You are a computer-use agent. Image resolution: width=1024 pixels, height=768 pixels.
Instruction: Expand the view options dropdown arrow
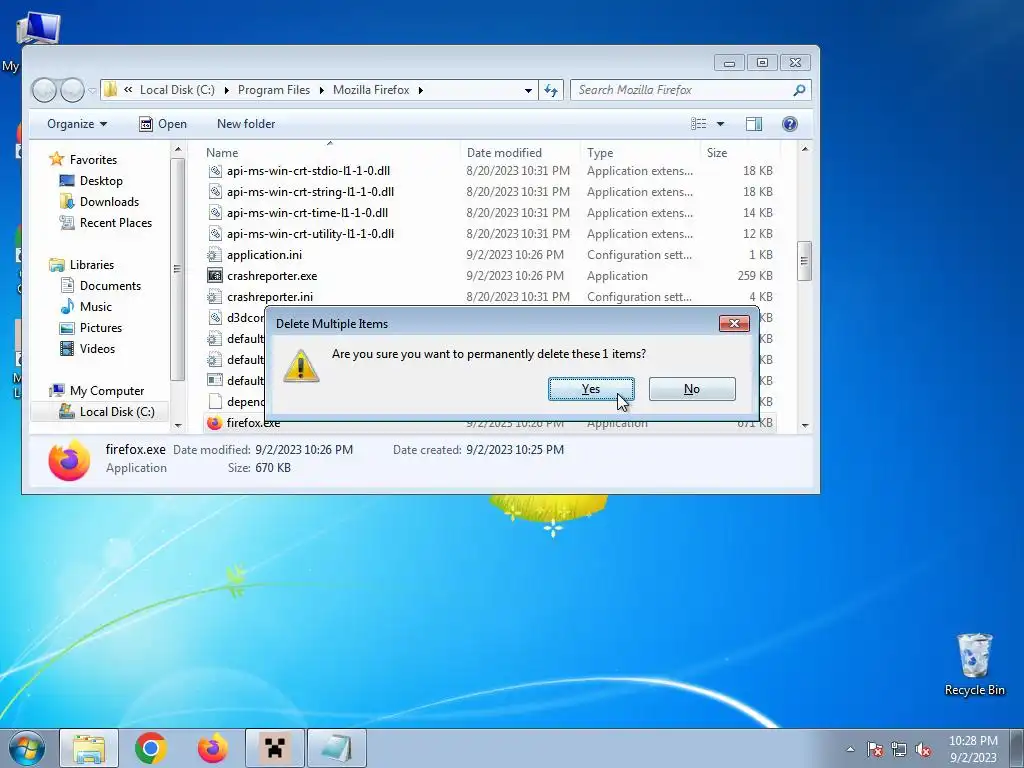coord(720,124)
